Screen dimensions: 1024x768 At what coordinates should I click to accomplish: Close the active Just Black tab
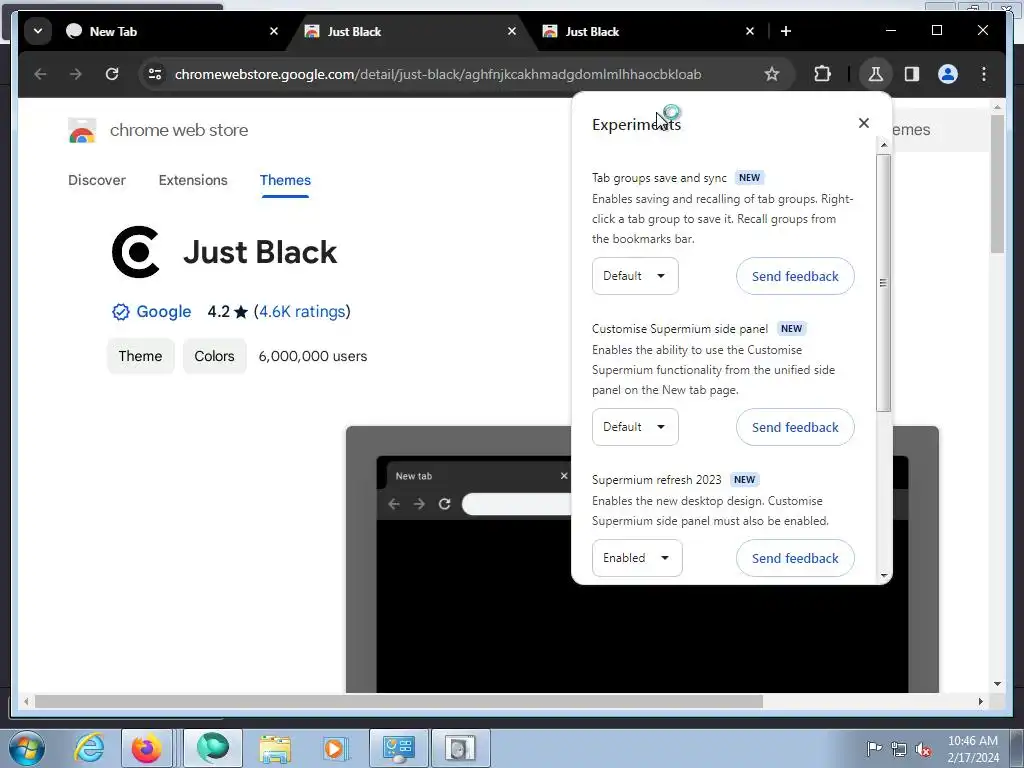(512, 31)
